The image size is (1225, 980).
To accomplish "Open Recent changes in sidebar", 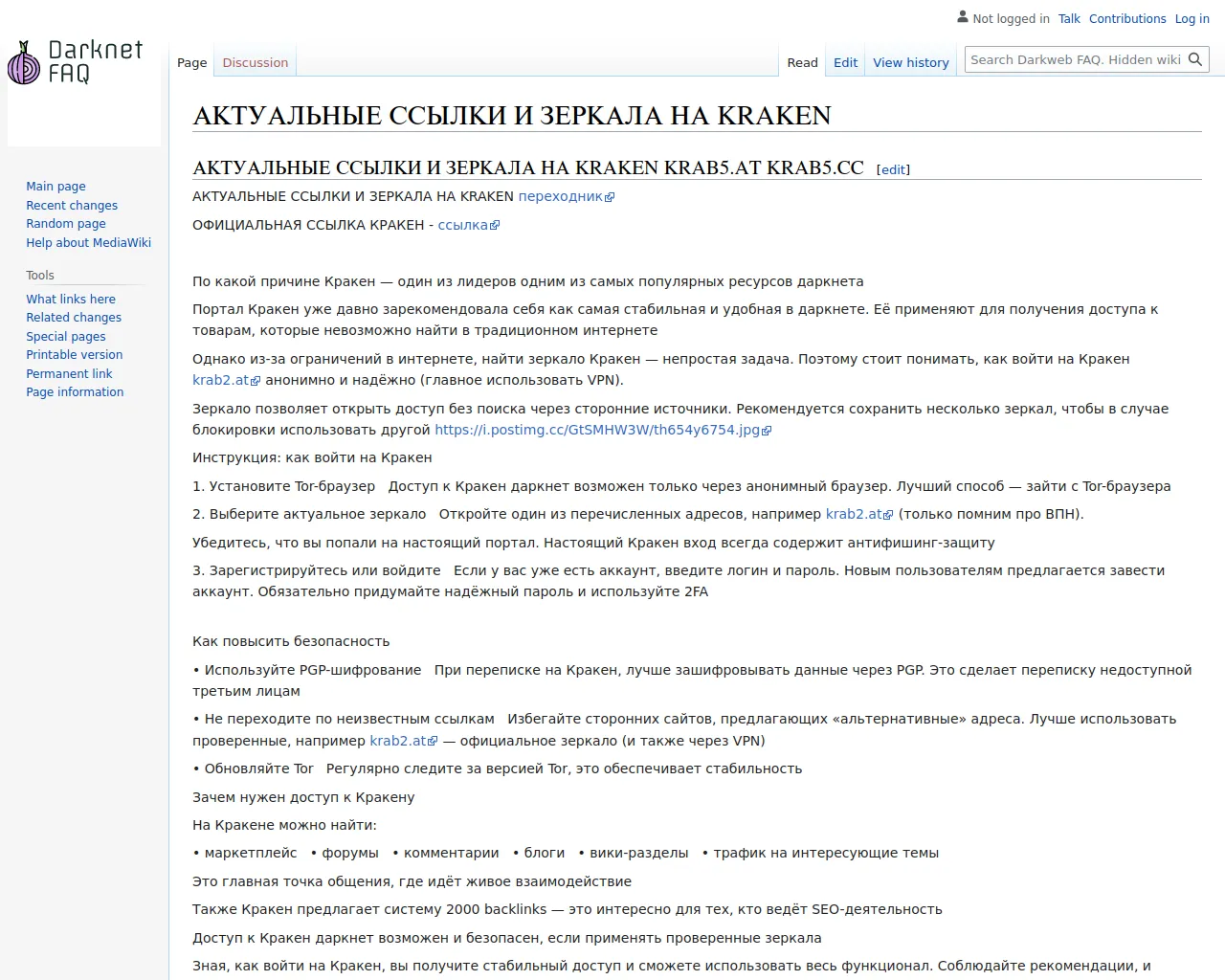I will 72,205.
